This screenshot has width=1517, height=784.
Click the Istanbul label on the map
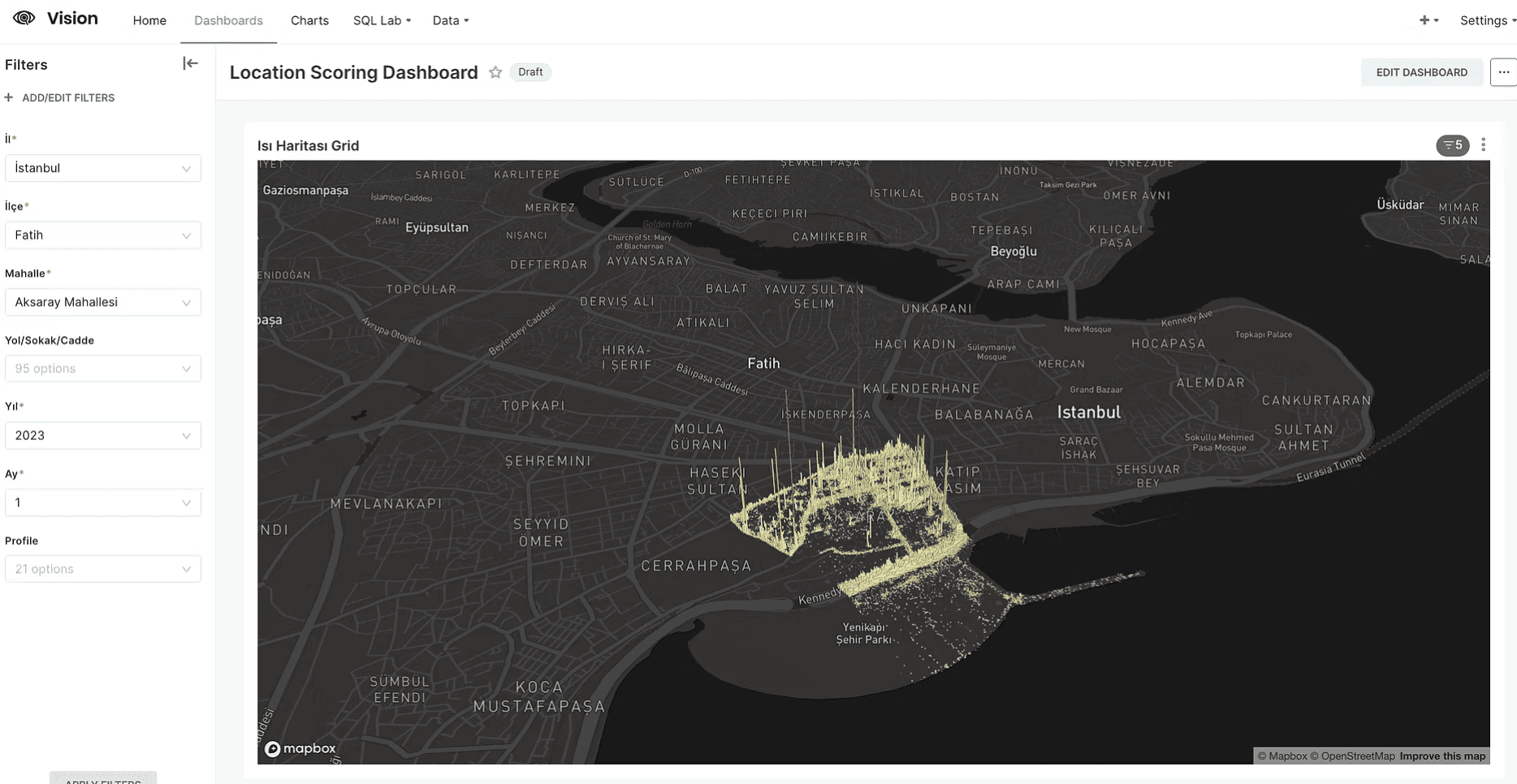[1088, 412]
